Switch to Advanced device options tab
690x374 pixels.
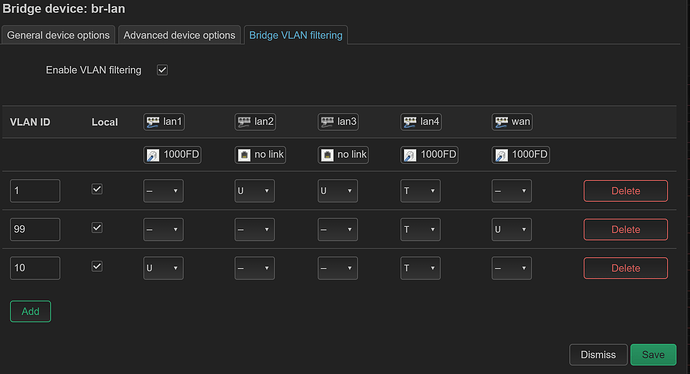tap(179, 35)
